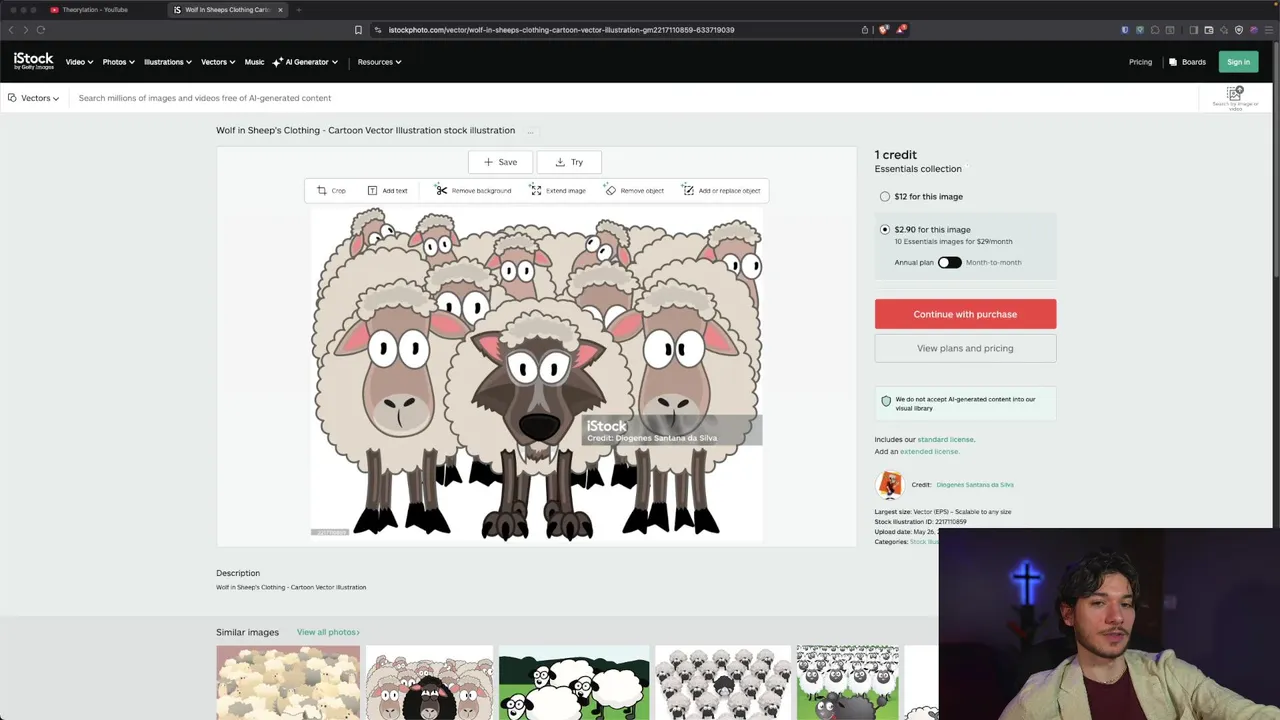1280x720 pixels.
Task: Click the Diogenes Santana da Silva link
Action: (975, 485)
